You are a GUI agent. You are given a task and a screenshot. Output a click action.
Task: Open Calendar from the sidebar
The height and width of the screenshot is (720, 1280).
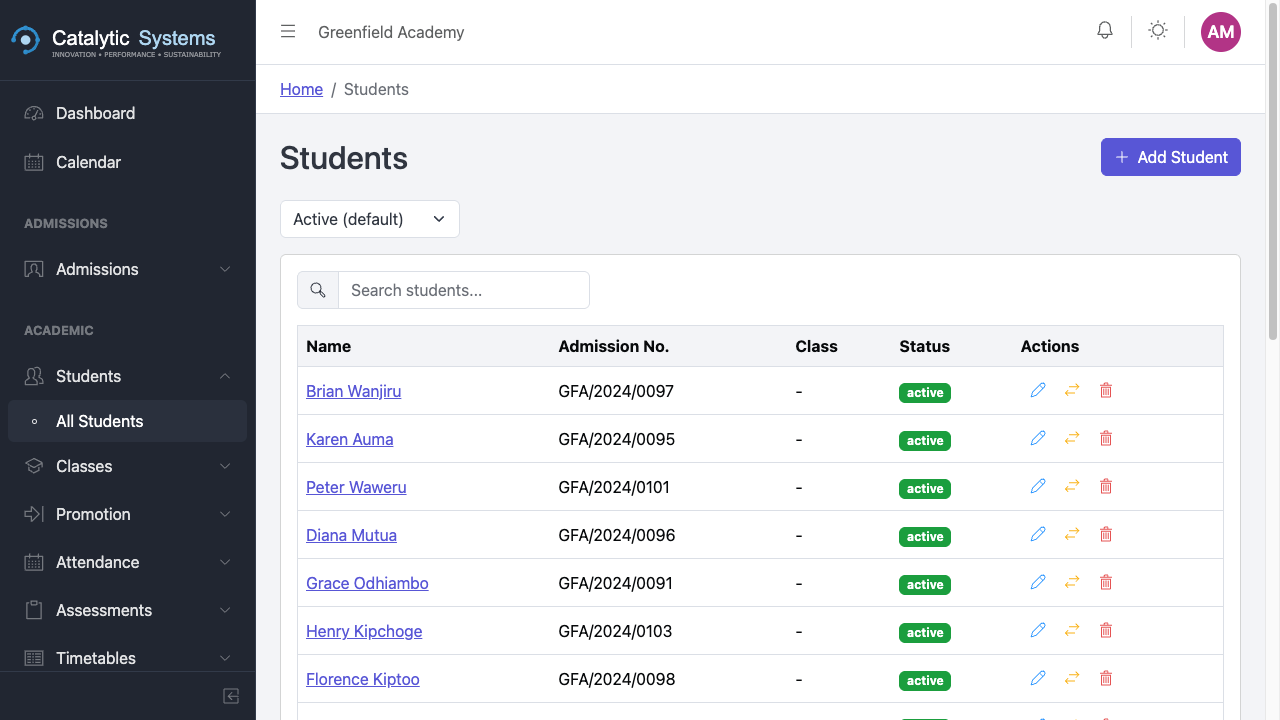(128, 162)
